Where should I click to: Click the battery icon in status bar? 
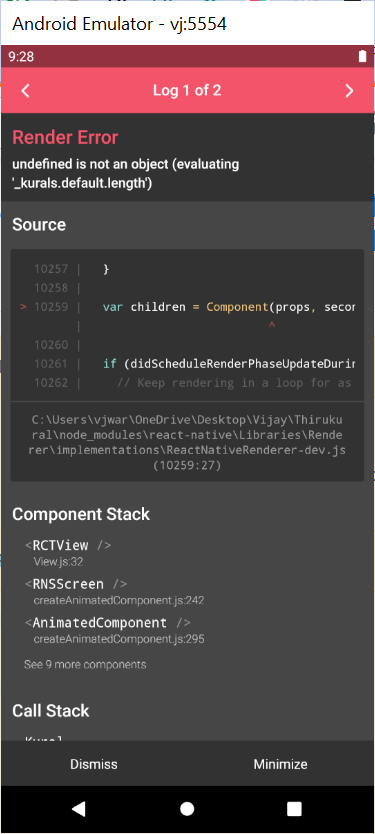pyautogui.click(x=362, y=57)
